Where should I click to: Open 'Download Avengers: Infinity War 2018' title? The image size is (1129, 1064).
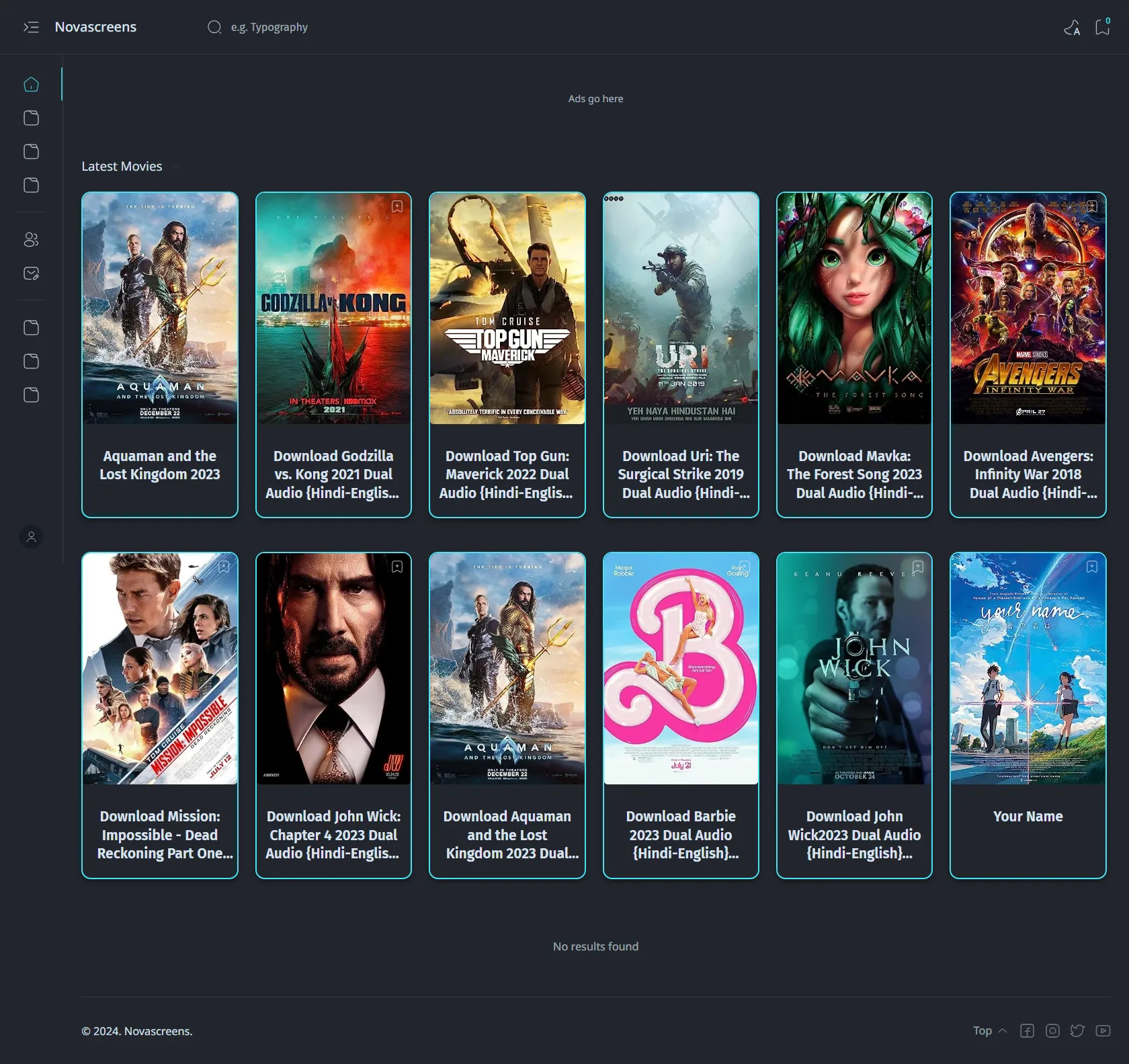tap(1028, 475)
